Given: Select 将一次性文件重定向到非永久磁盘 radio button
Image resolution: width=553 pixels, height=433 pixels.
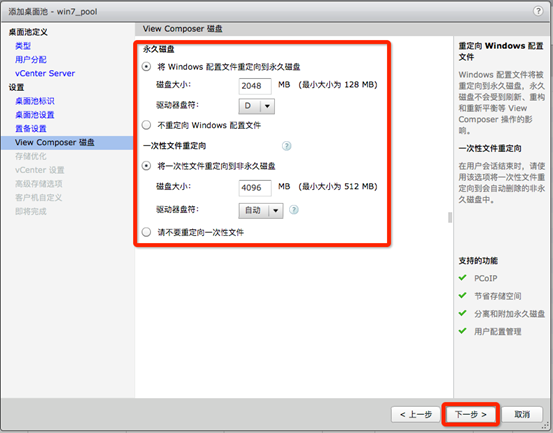Looking at the screenshot, I should (146, 166).
